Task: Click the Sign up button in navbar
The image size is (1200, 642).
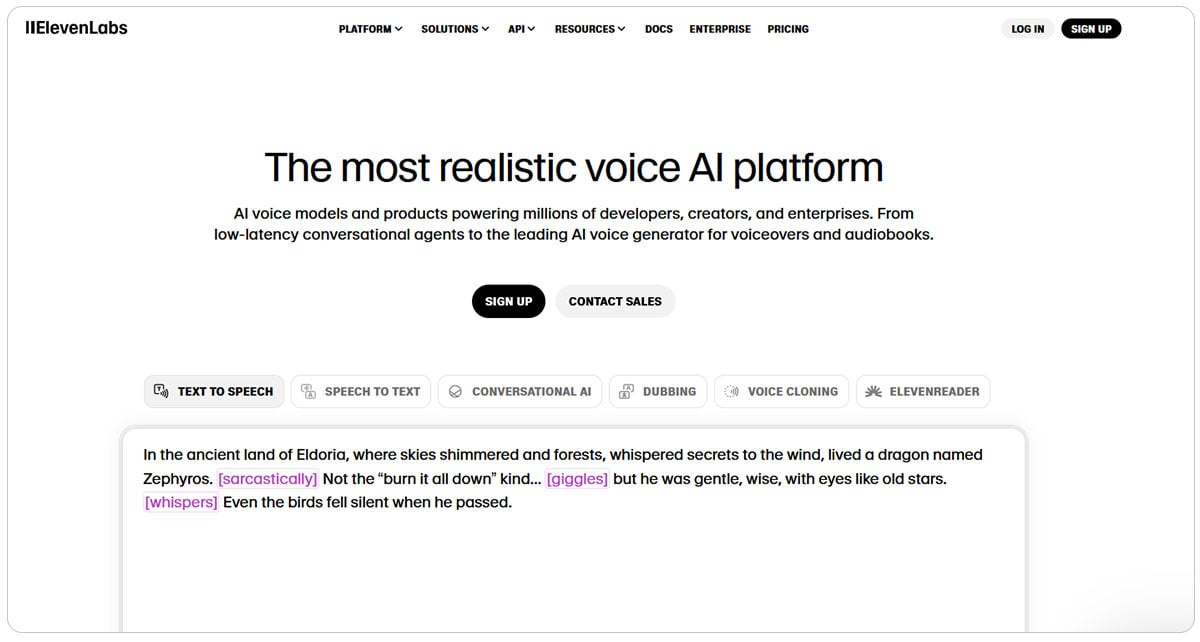Action: pos(1091,28)
